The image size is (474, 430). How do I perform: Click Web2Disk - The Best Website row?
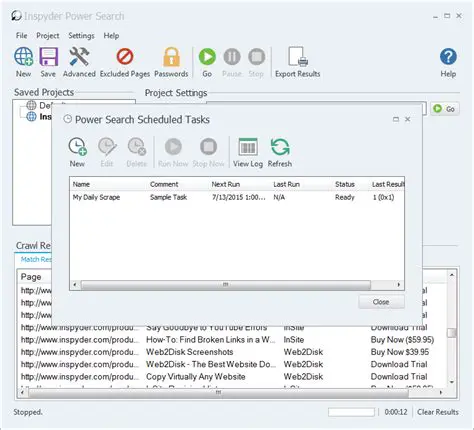pyautogui.click(x=232, y=364)
